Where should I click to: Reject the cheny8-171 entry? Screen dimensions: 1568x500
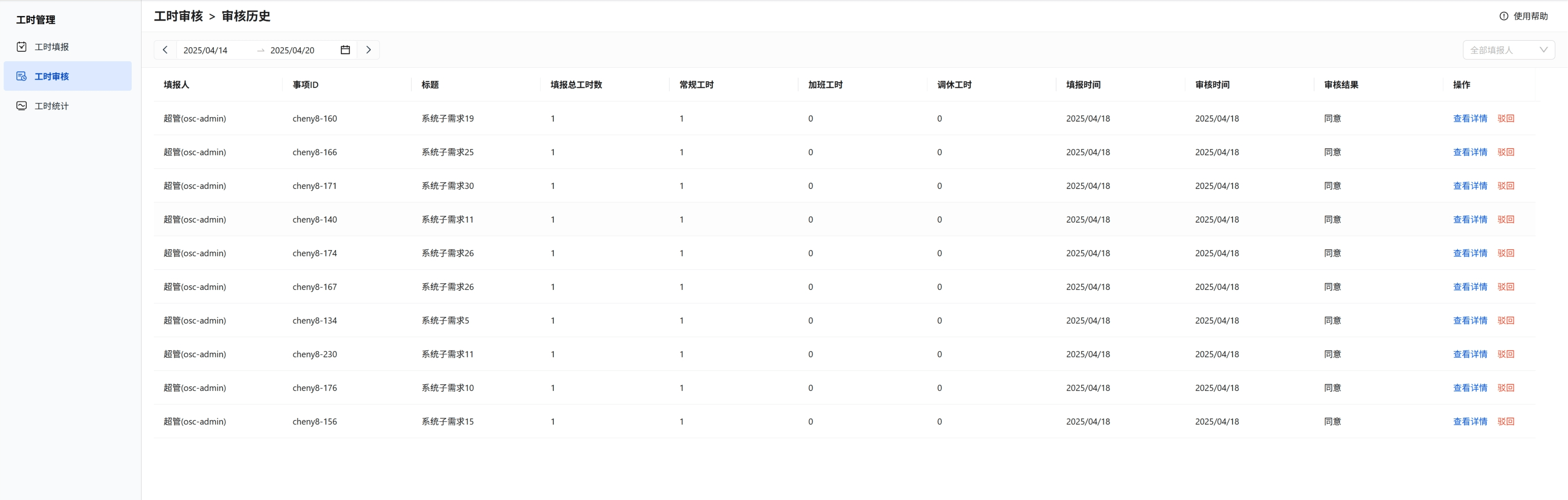coord(1506,186)
